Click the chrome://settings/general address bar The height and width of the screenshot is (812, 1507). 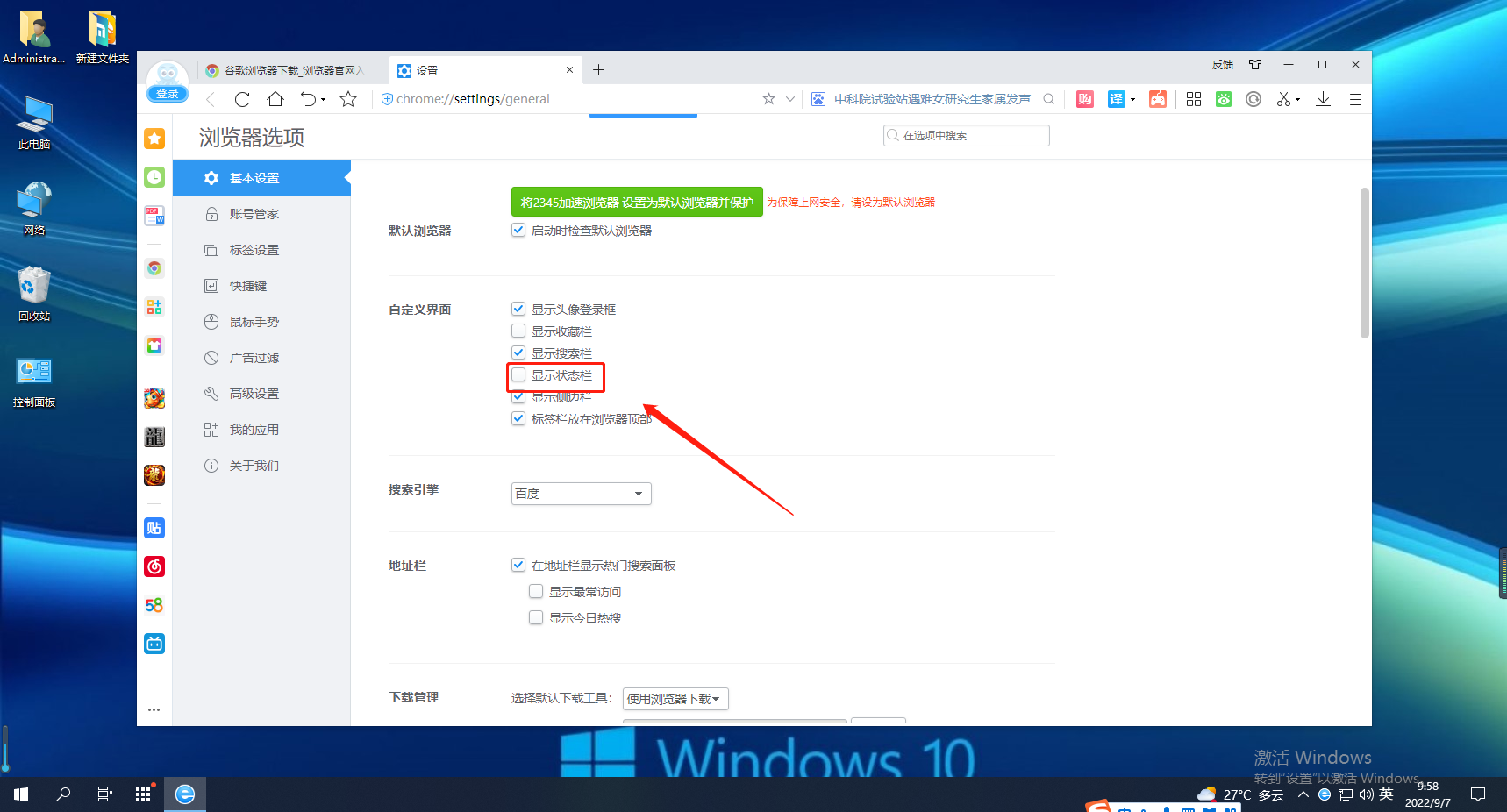tap(570, 99)
